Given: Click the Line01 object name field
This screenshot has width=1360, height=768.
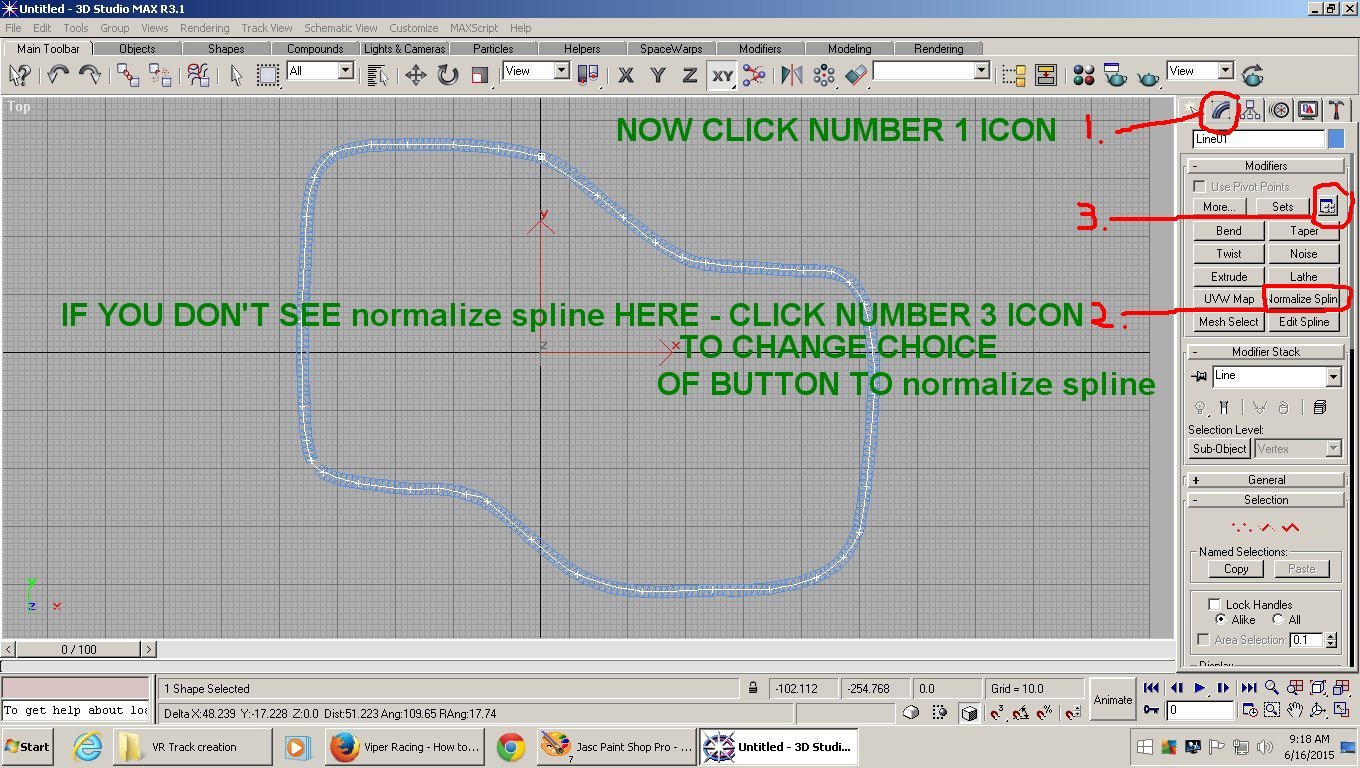Looking at the screenshot, I should point(1258,140).
